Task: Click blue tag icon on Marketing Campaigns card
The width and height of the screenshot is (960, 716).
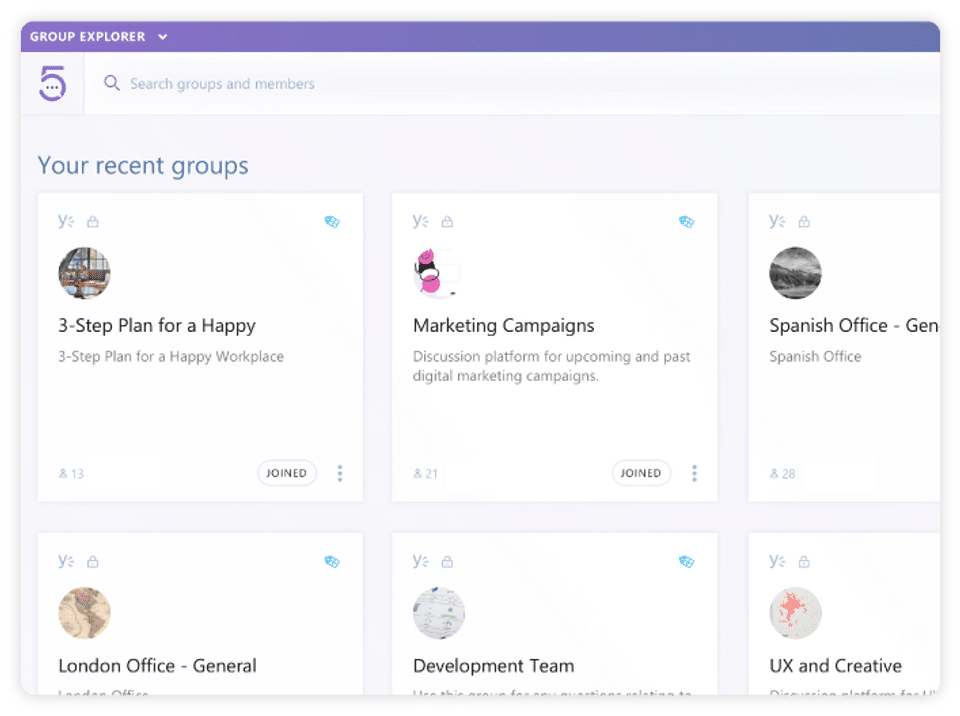Action: tap(686, 222)
